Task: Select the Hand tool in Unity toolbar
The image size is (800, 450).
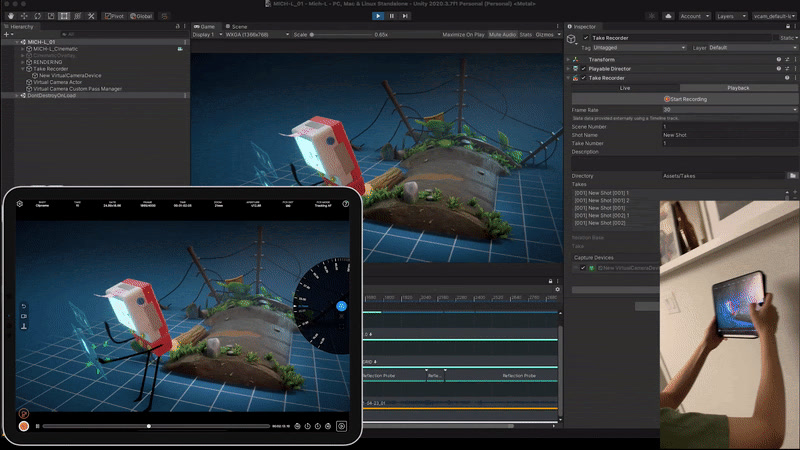Action: pyautogui.click(x=11, y=16)
